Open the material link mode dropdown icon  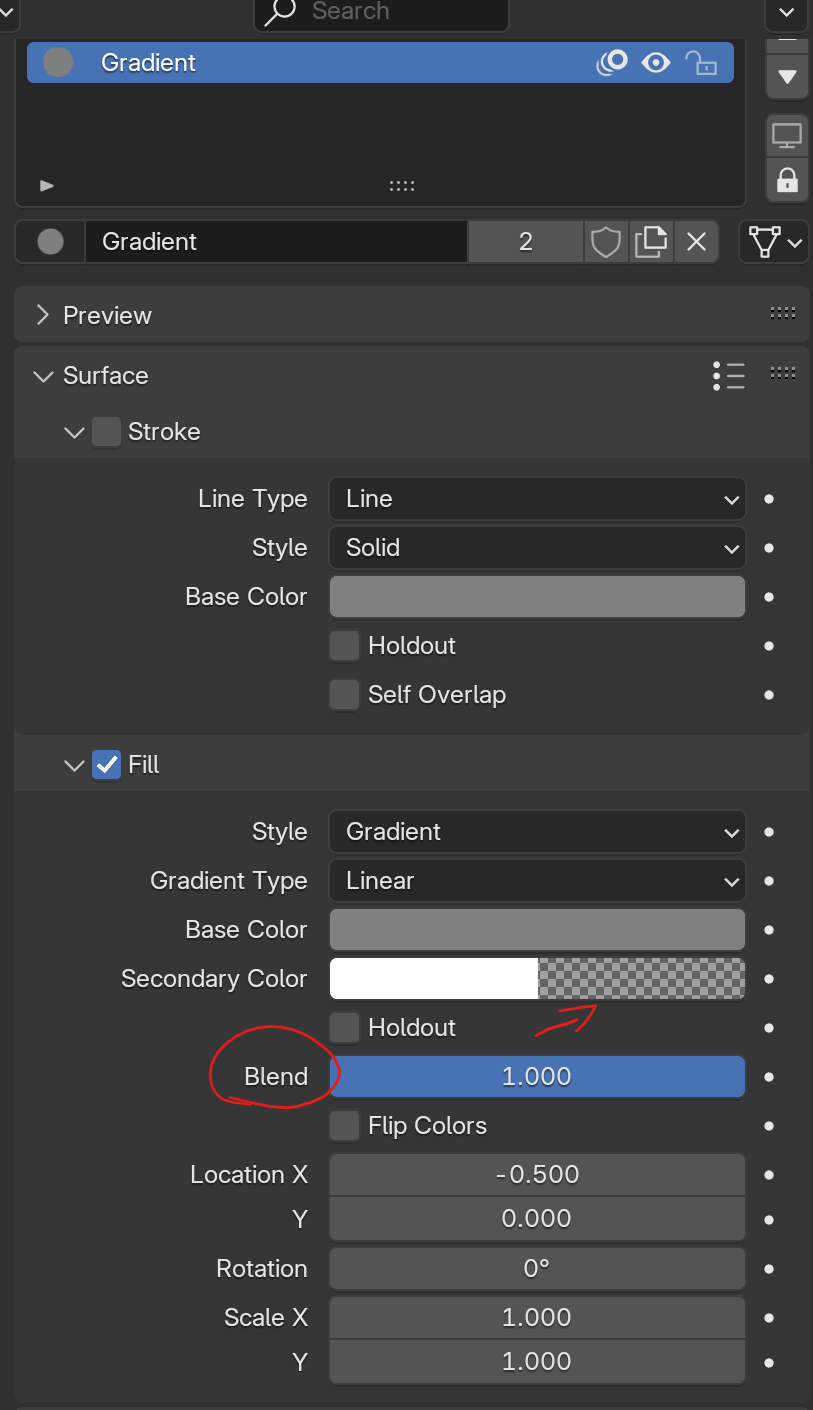774,242
